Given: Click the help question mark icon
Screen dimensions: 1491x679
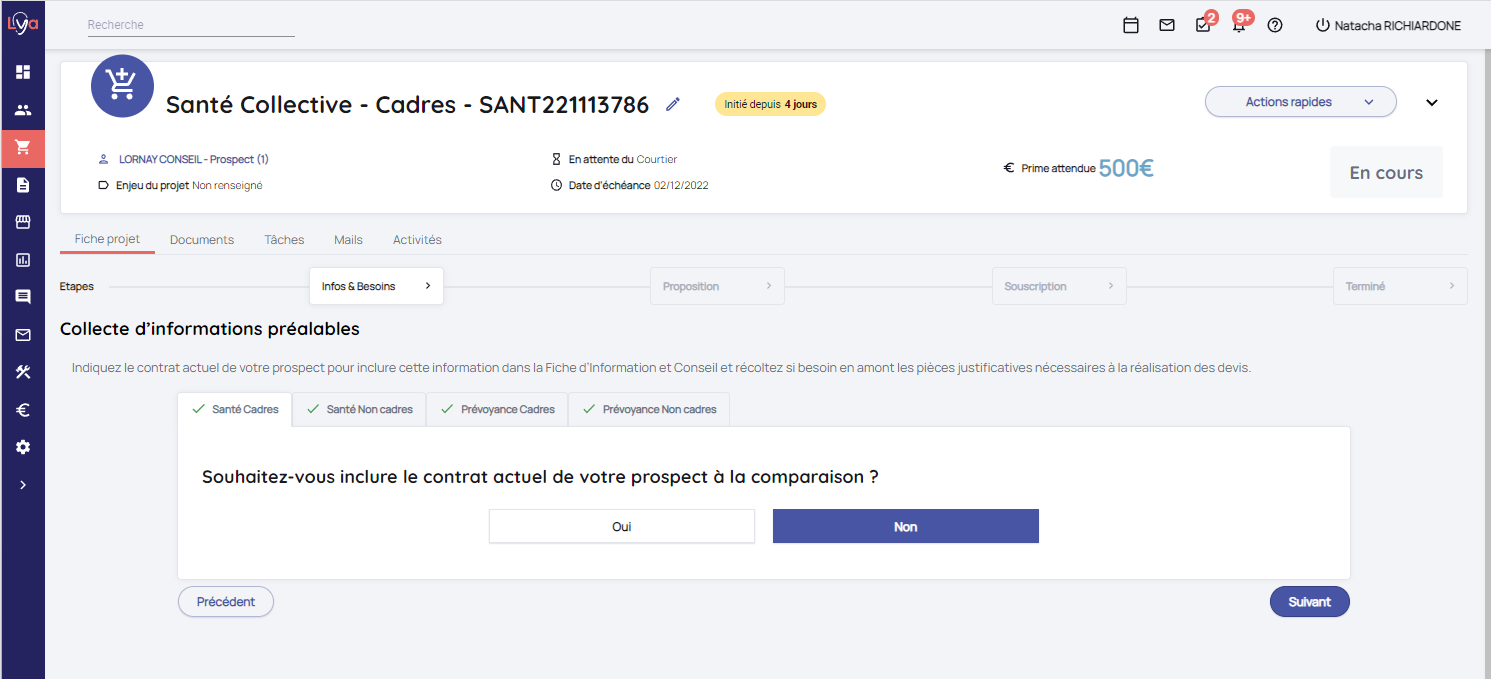Looking at the screenshot, I should 1275,26.
